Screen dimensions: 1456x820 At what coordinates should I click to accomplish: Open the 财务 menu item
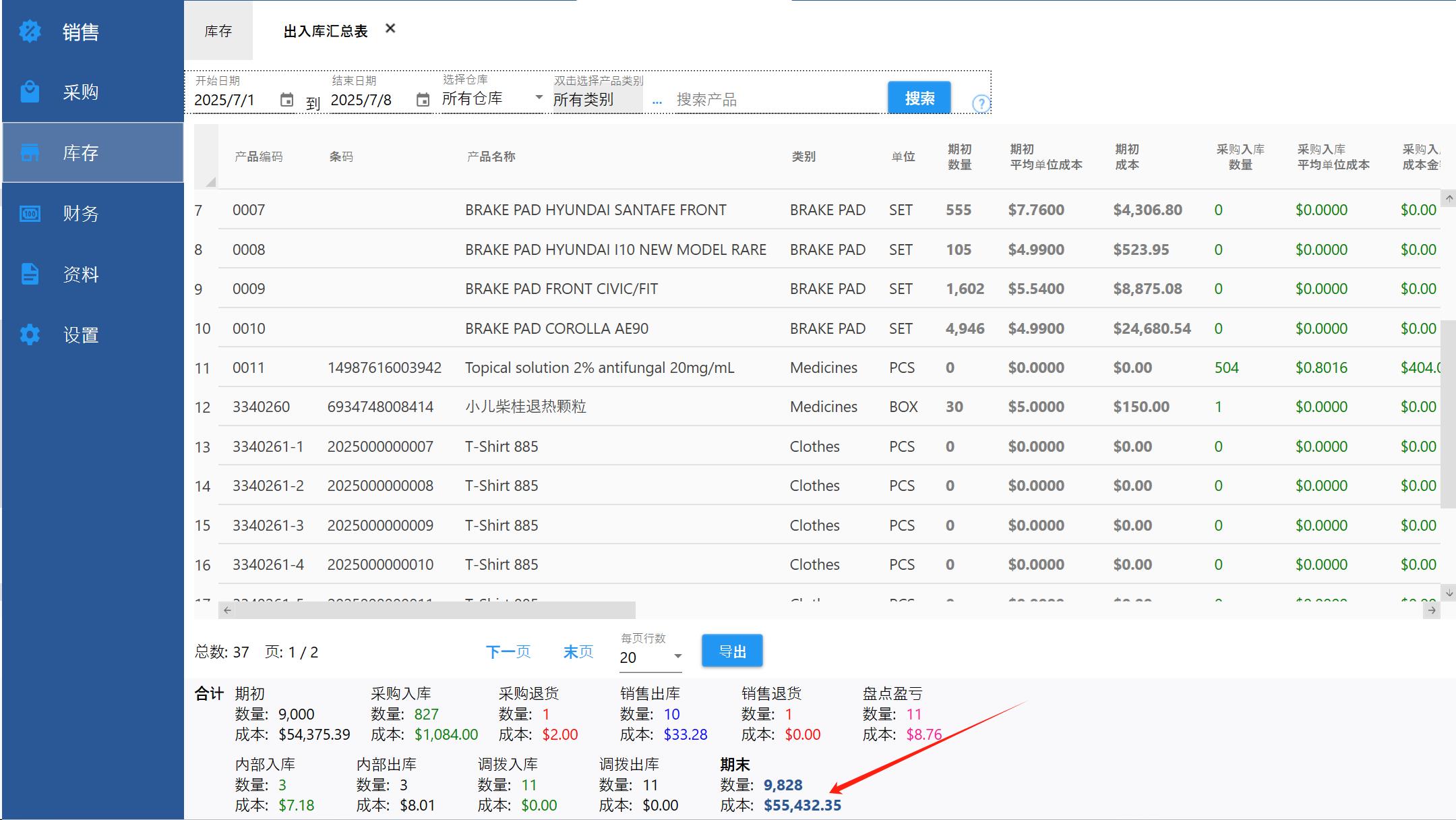coord(92,214)
